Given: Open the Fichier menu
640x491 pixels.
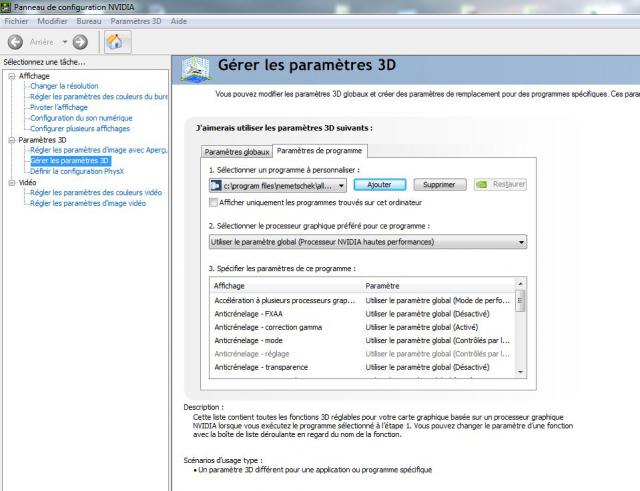Looking at the screenshot, I should [16, 21].
